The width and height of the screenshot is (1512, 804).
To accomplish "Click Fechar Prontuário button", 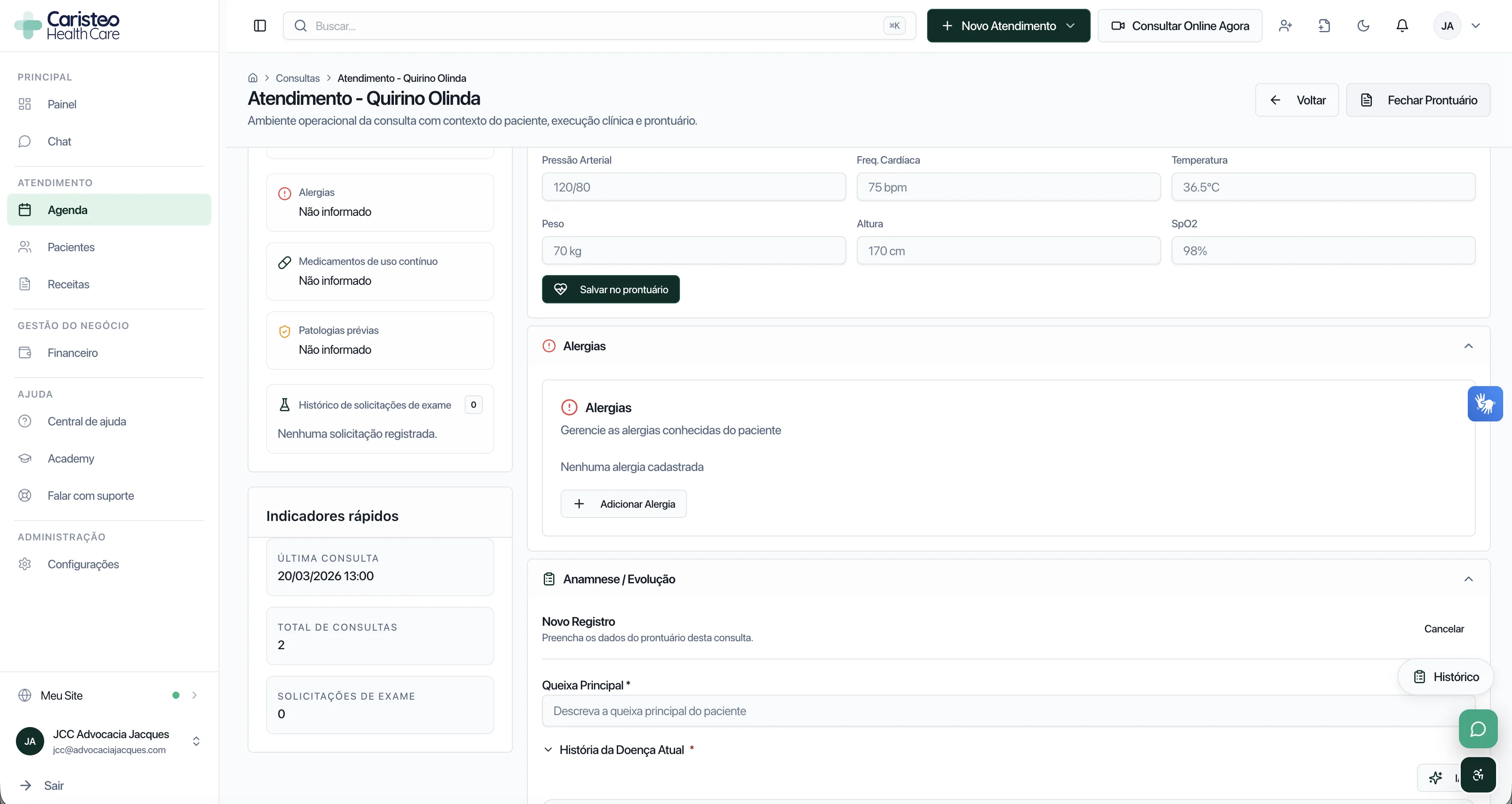I will [1418, 100].
